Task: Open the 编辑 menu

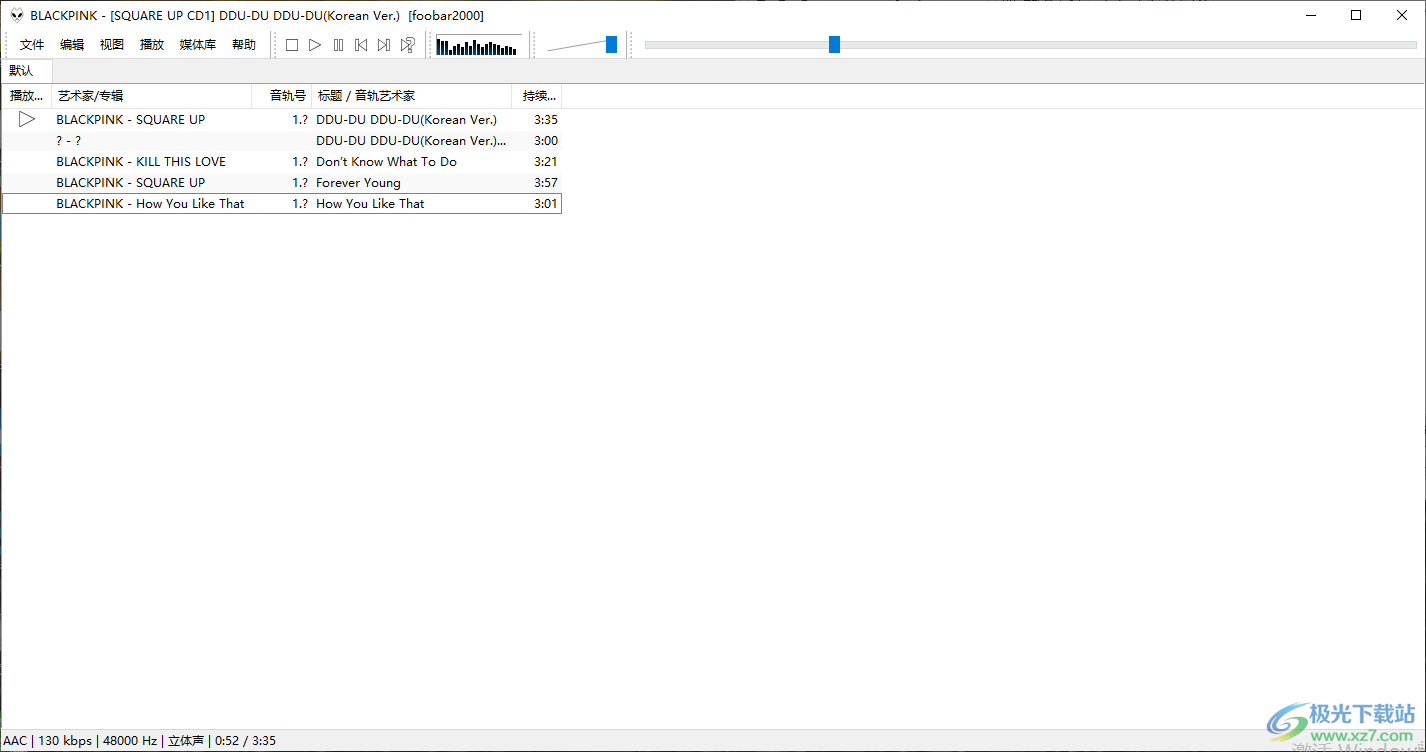Action: click(72, 45)
